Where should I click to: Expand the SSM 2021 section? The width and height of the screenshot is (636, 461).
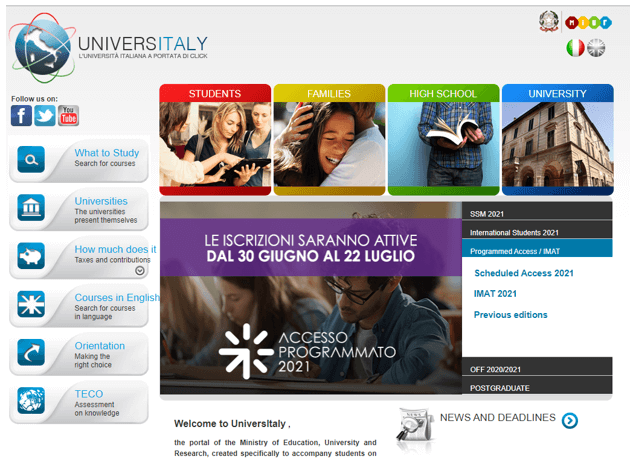click(537, 211)
